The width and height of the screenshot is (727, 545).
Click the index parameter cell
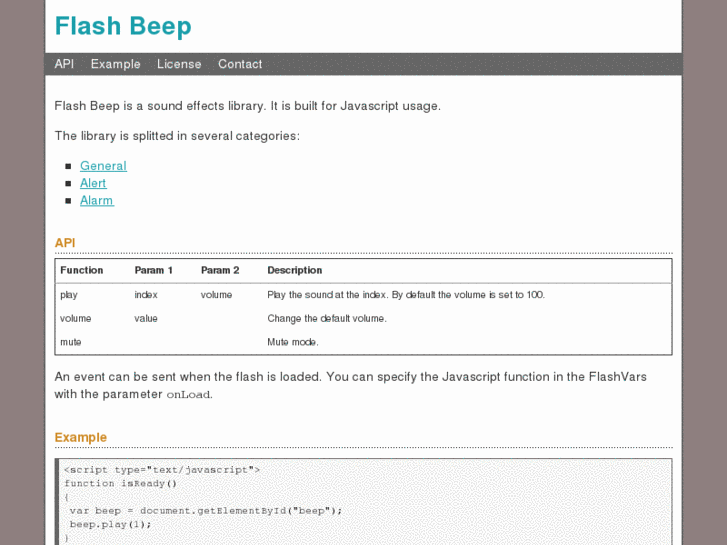point(146,295)
